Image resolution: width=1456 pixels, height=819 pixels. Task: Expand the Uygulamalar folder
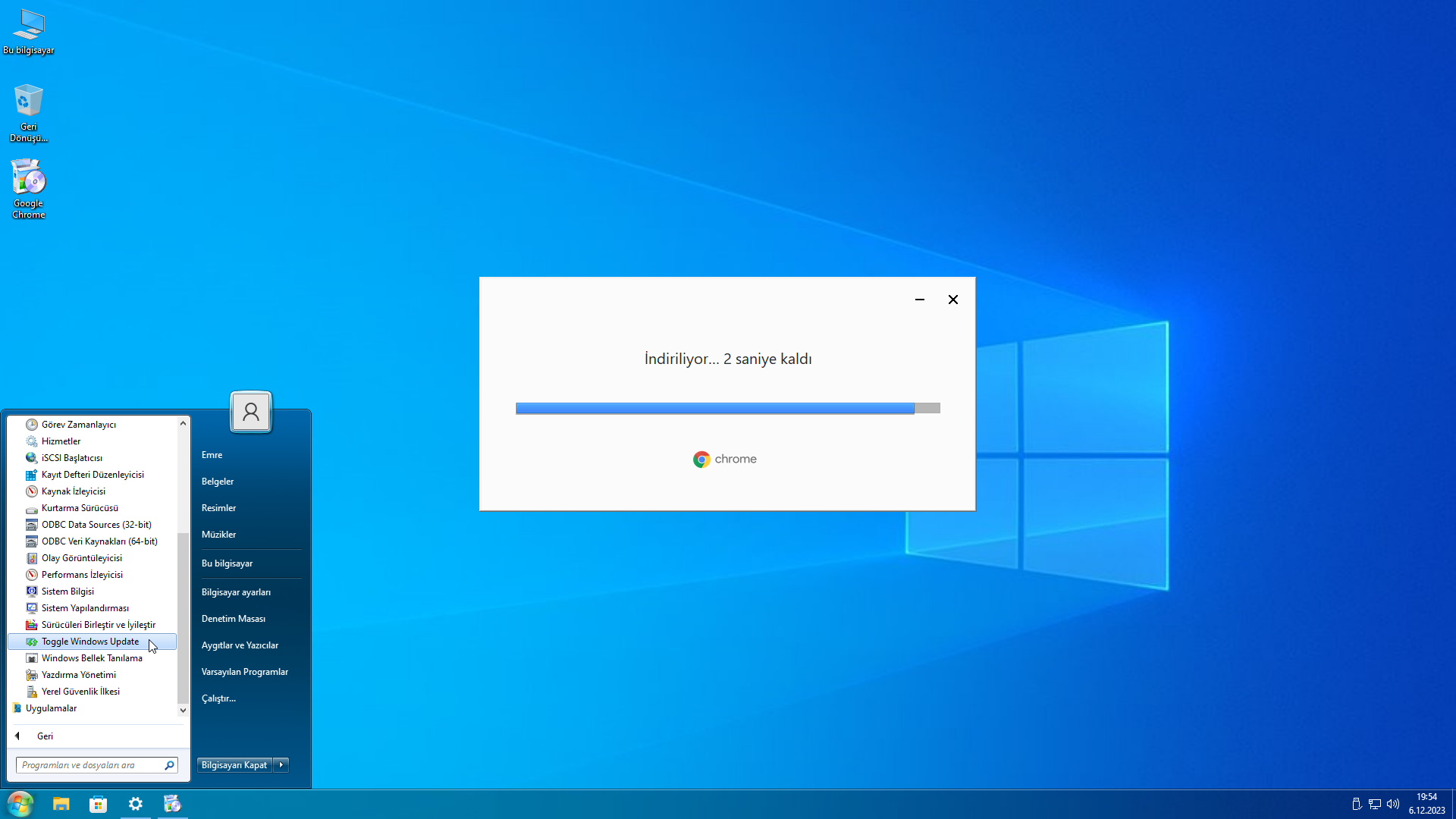(92, 708)
